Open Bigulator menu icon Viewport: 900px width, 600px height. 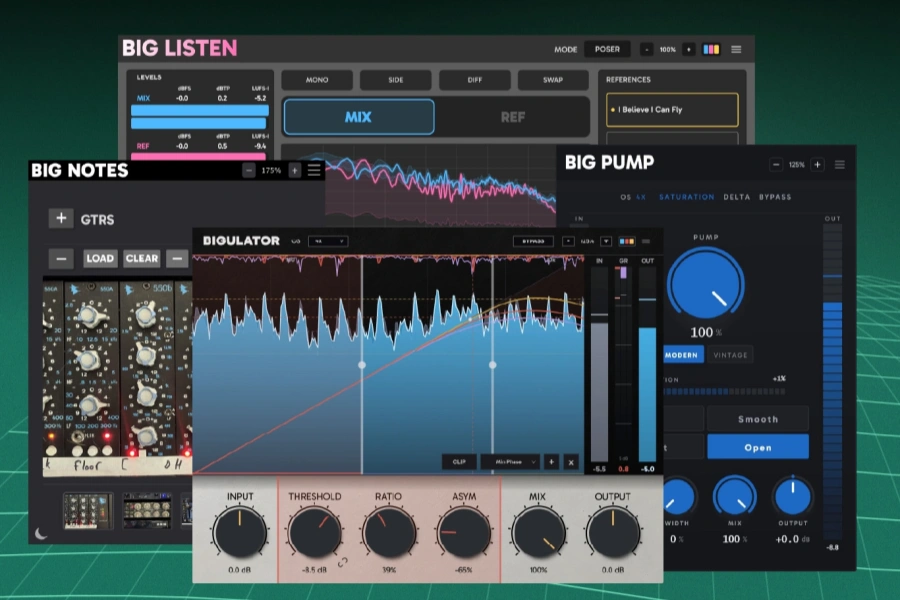(646, 241)
